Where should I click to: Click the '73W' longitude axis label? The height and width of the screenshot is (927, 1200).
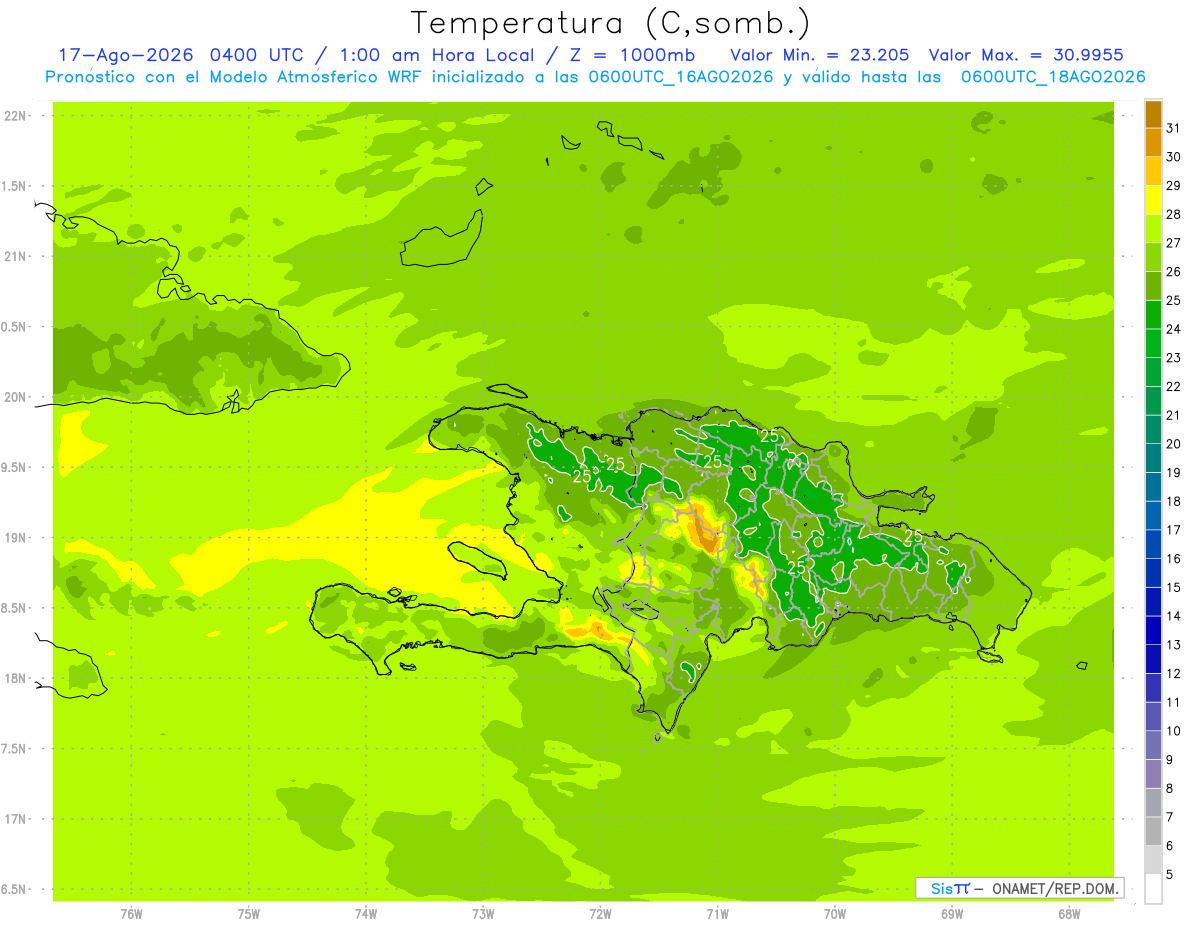click(x=483, y=913)
